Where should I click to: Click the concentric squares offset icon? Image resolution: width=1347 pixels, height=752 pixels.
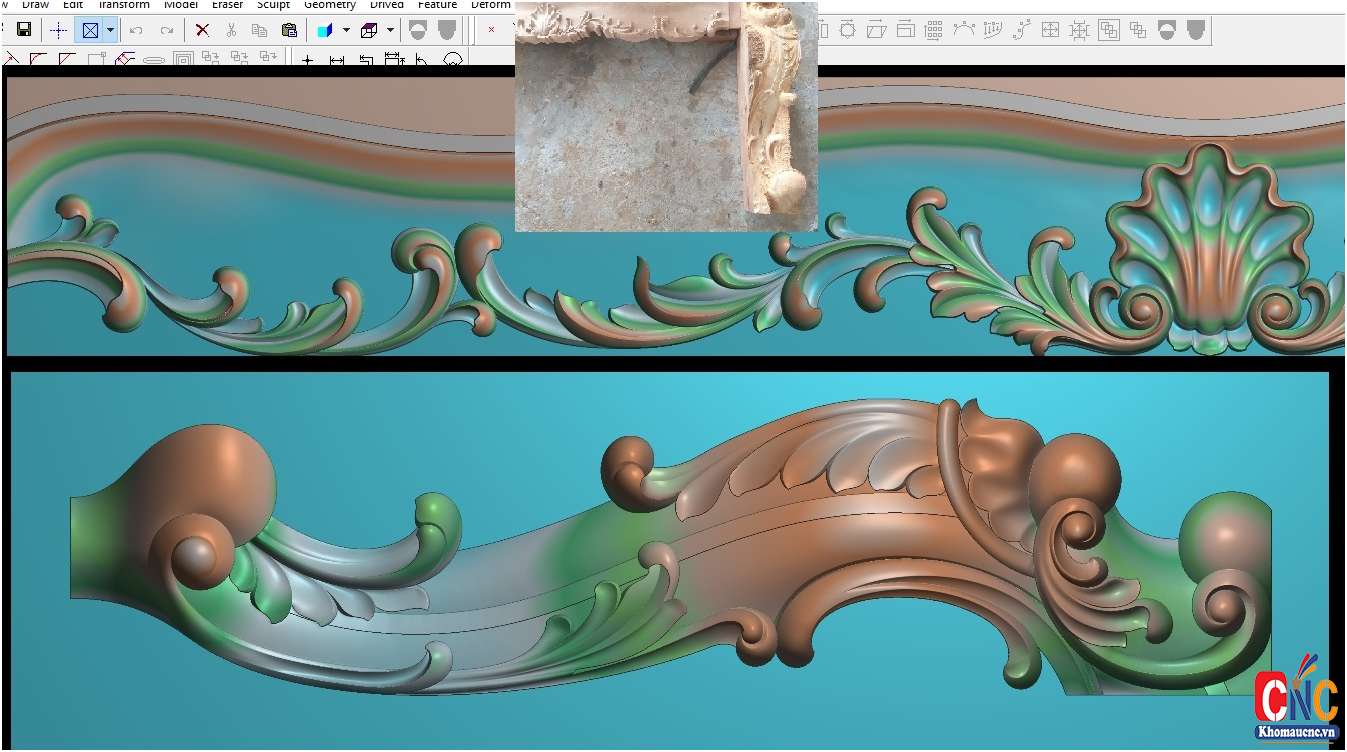click(183, 60)
